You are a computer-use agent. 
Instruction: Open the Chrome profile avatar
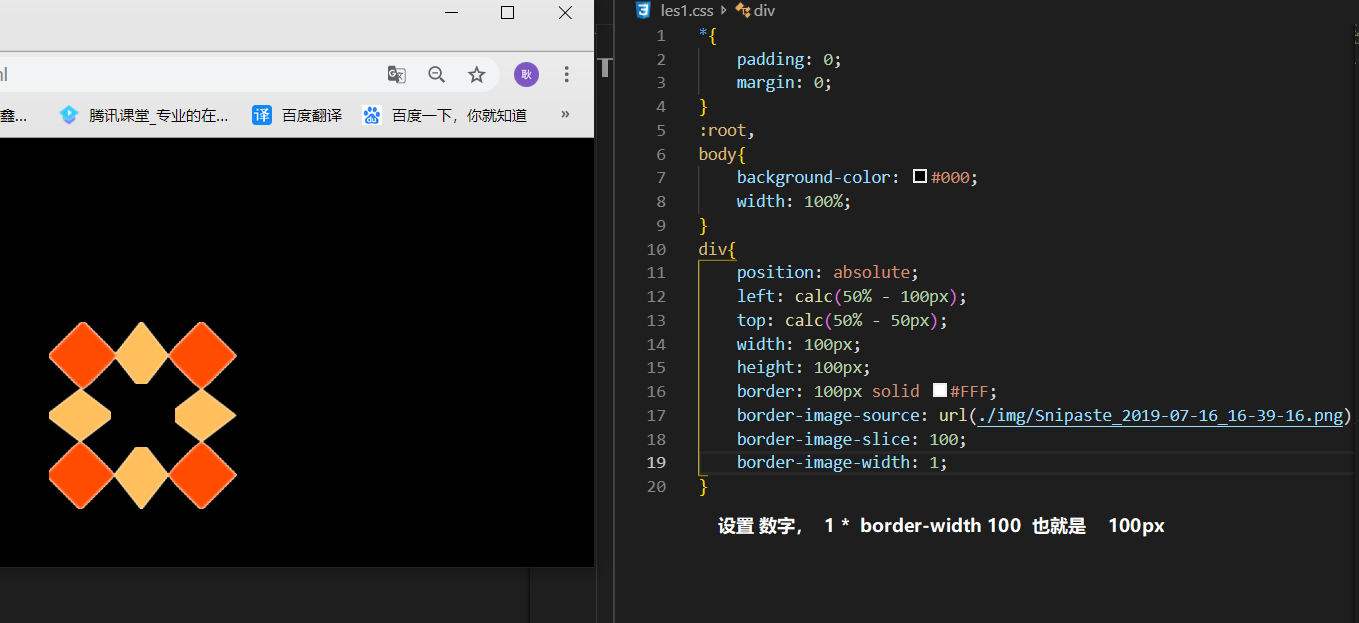[526, 74]
